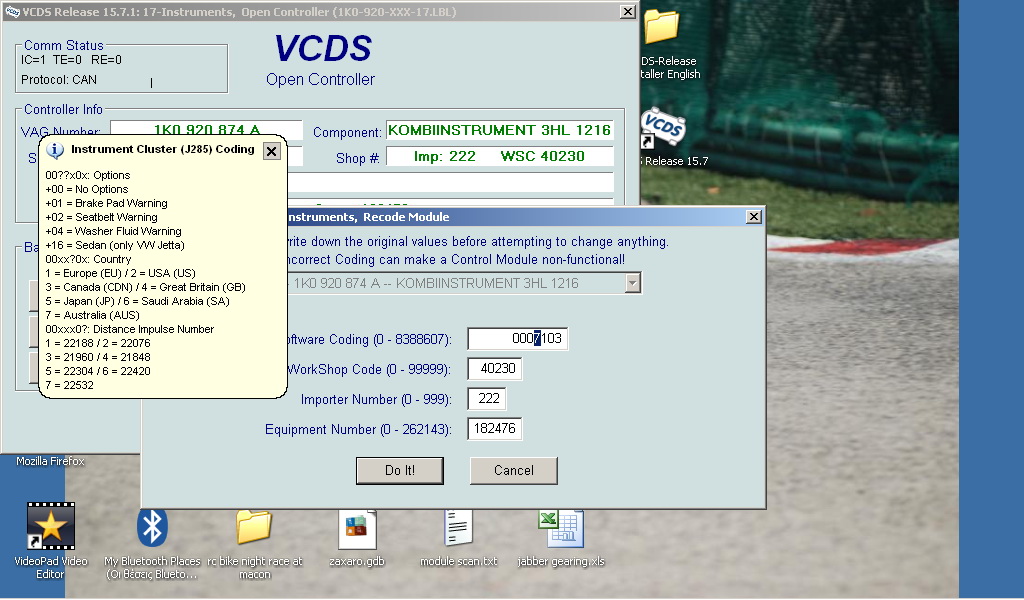The height and width of the screenshot is (600, 1024).
Task: Click the Software Coding input field
Action: coord(517,339)
